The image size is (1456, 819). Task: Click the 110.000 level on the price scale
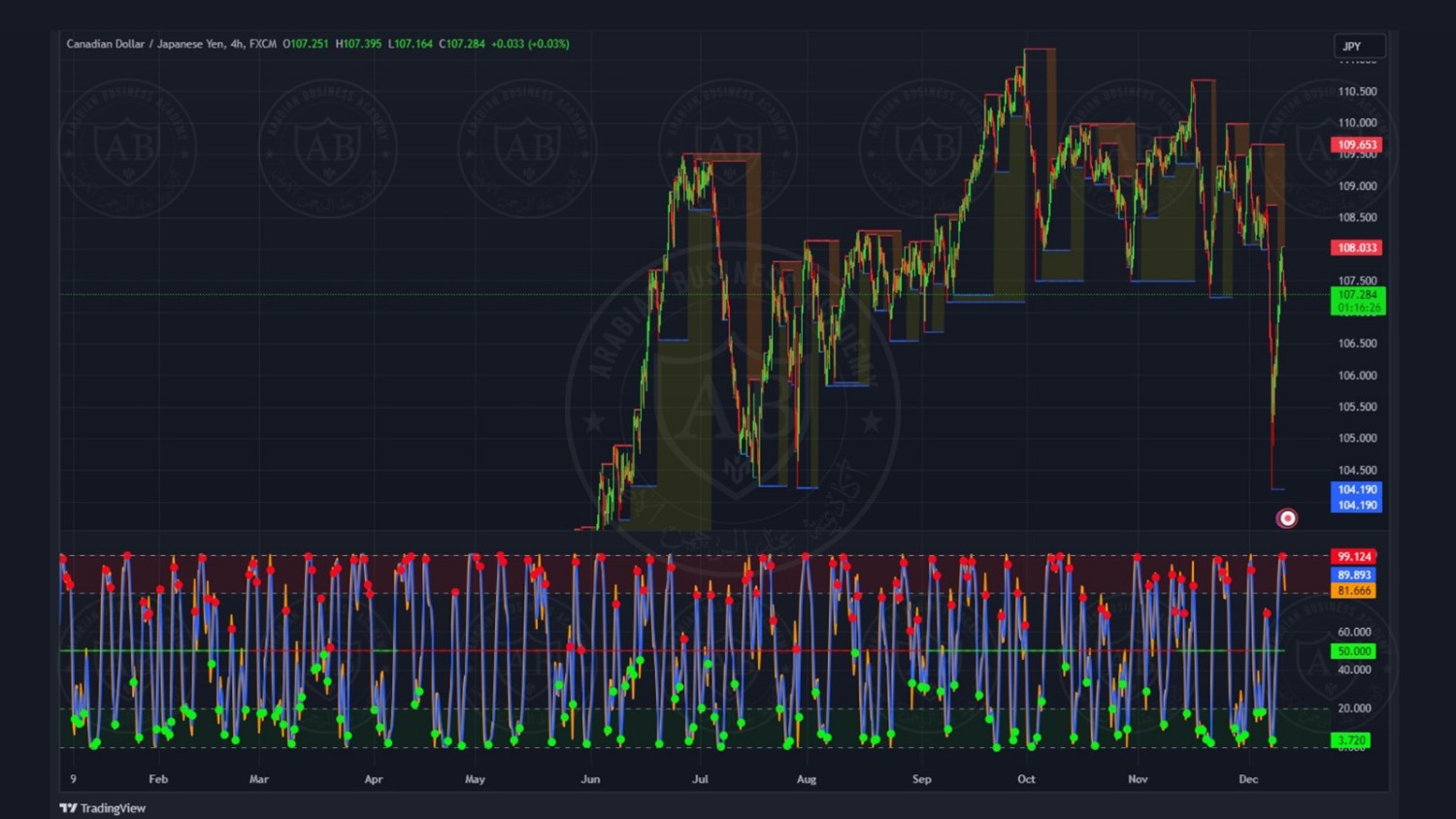coord(1356,123)
